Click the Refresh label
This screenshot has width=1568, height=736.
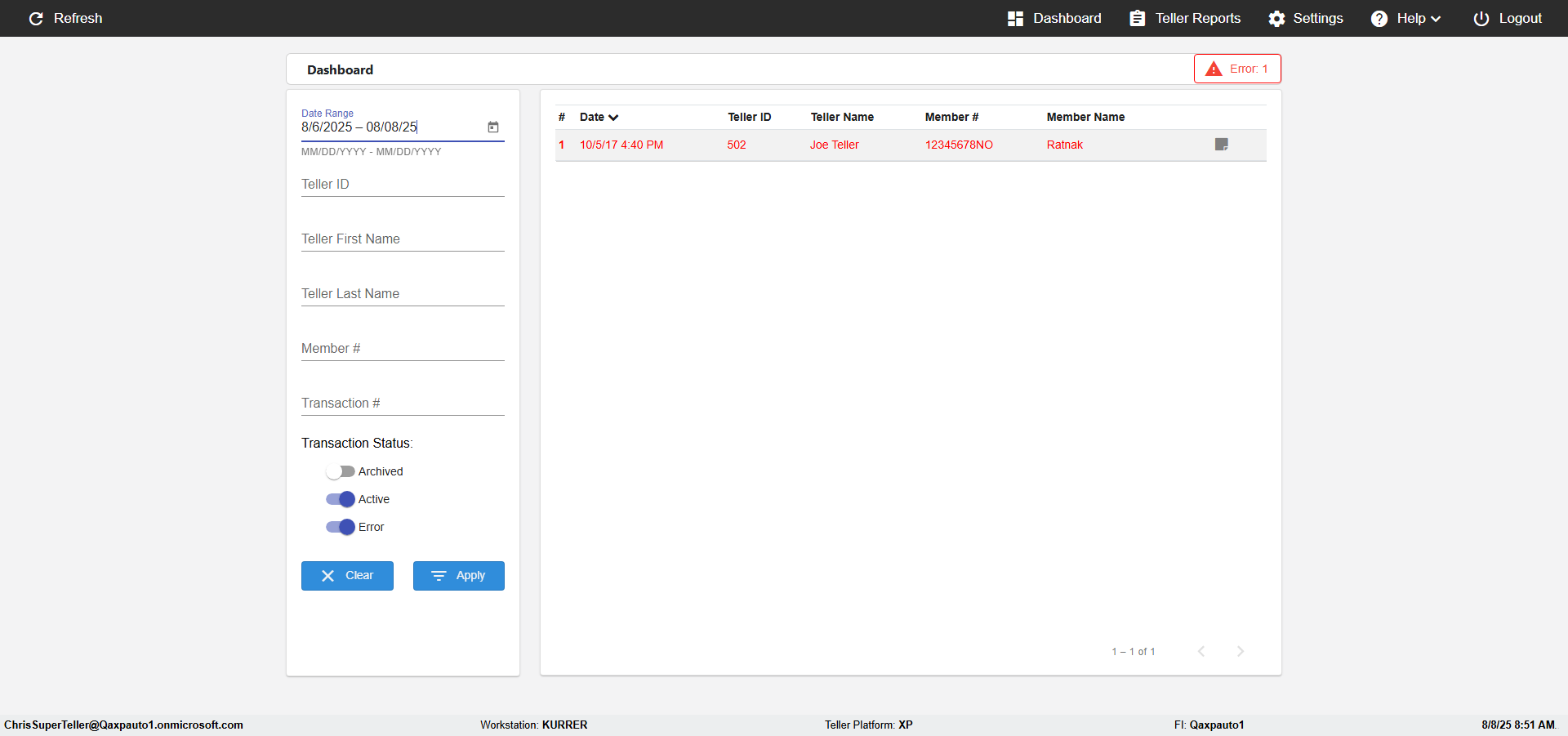pos(78,18)
